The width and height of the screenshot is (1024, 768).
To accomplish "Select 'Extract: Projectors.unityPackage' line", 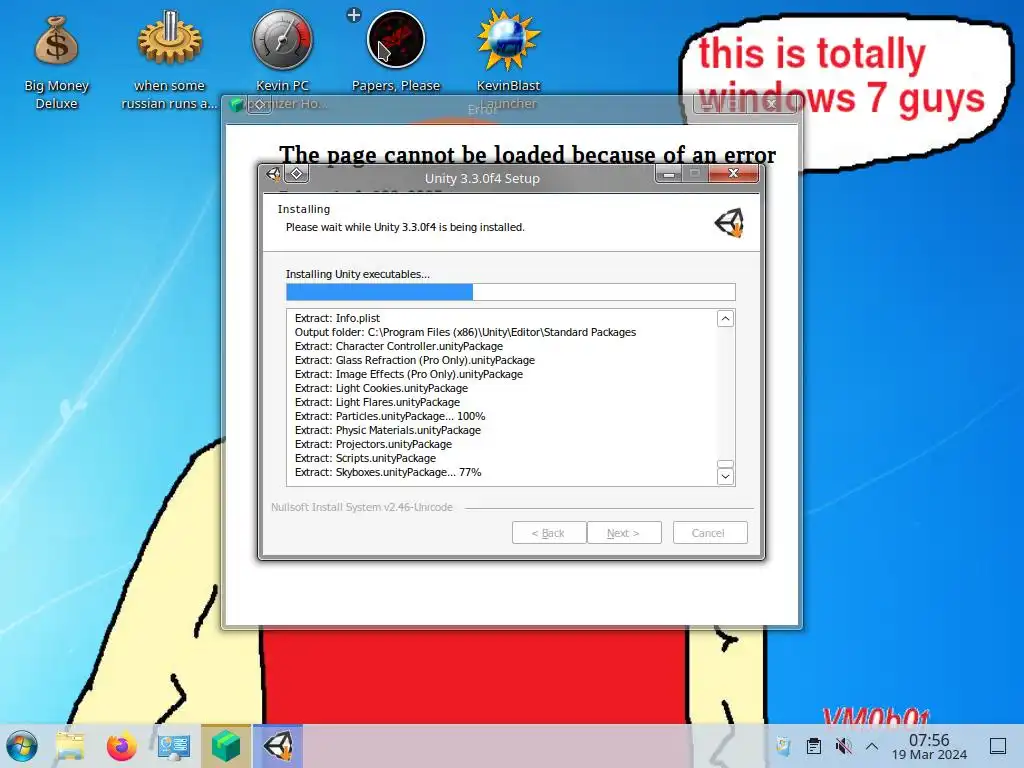I will [x=373, y=444].
